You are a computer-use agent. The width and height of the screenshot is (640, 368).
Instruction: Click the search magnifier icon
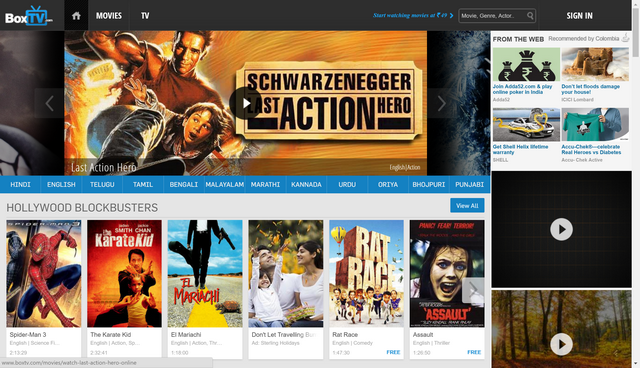(x=530, y=16)
